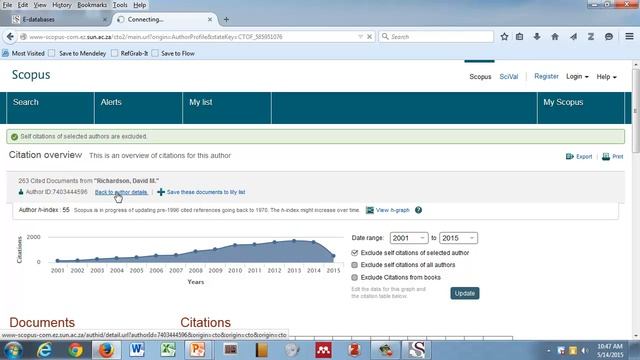Check Exclude self citations of all authors
The width and height of the screenshot is (640, 360).
click(x=354, y=265)
